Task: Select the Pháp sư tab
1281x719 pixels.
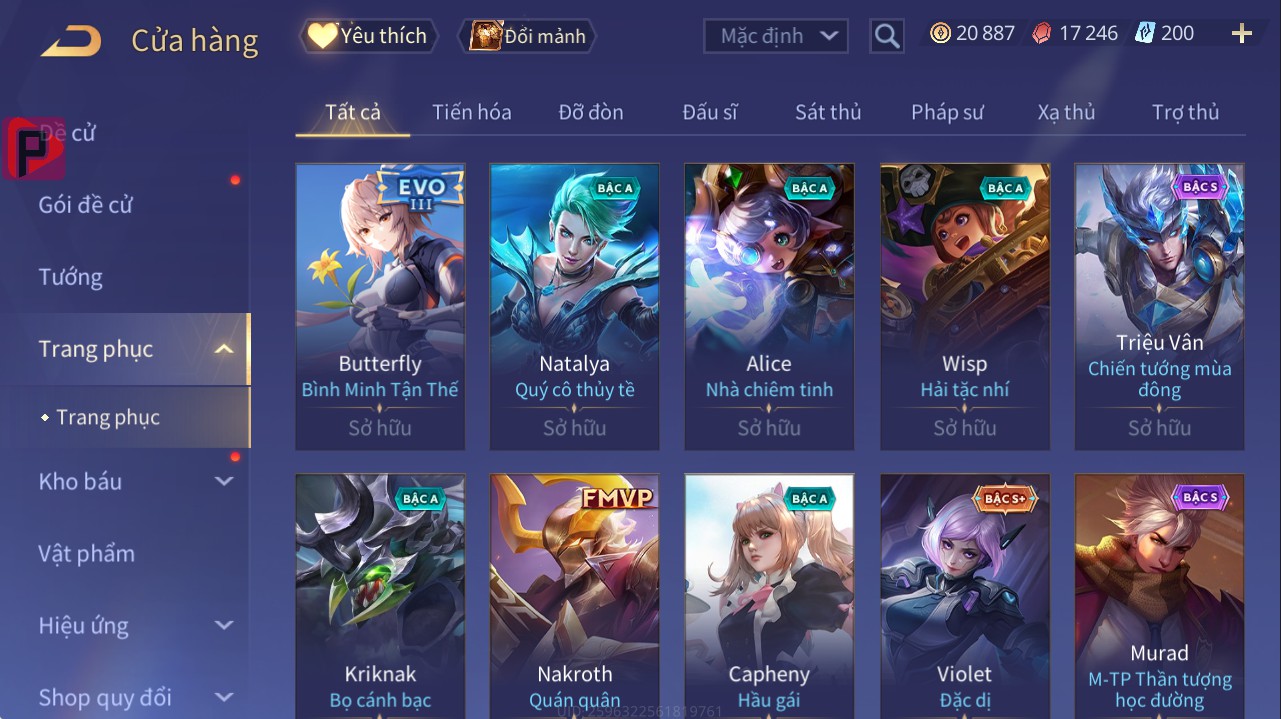Action: coord(947,112)
